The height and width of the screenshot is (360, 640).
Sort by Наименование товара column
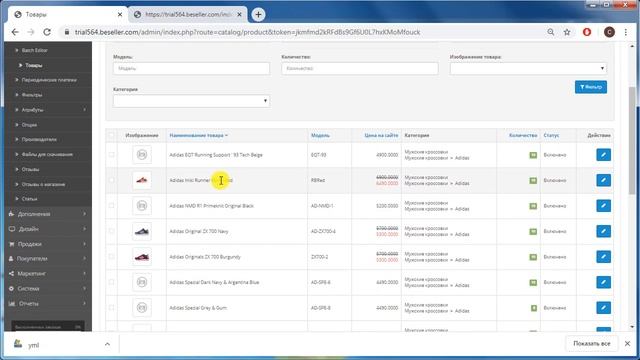click(x=198, y=136)
